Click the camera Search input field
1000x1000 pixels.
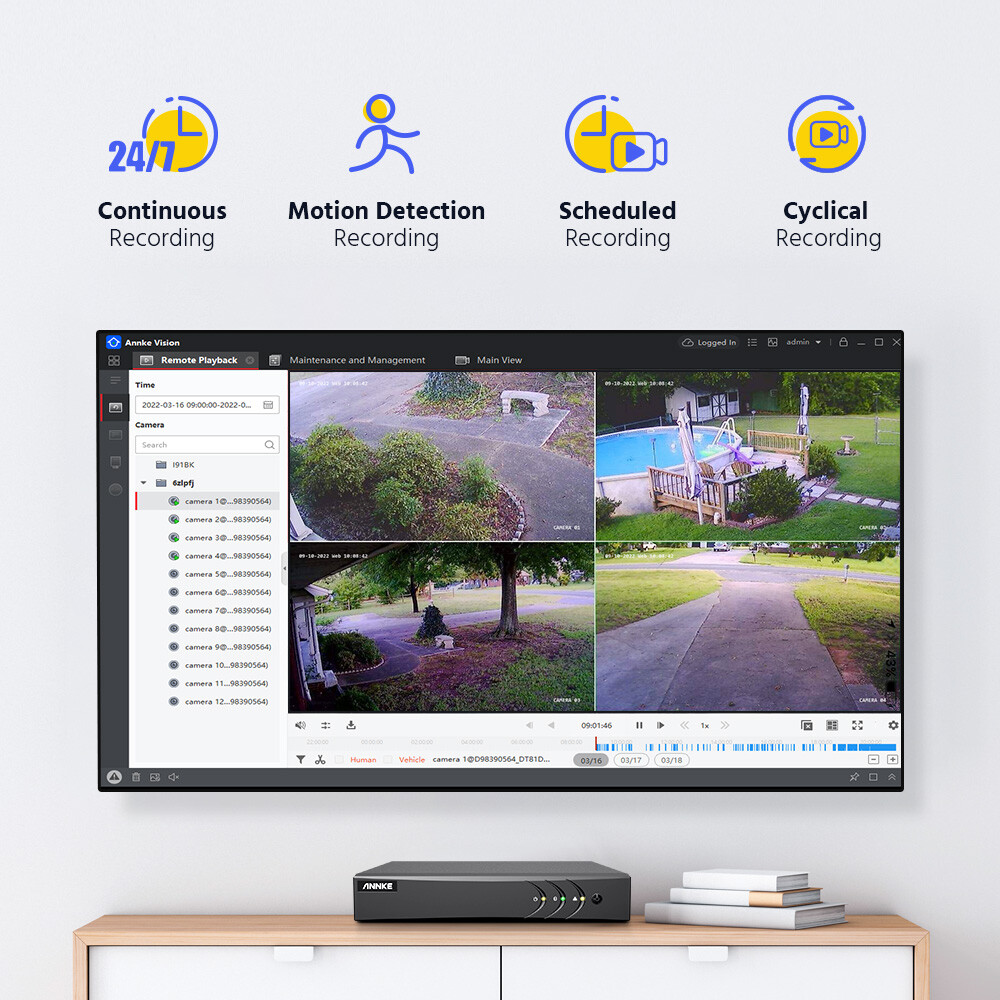pyautogui.click(x=200, y=445)
